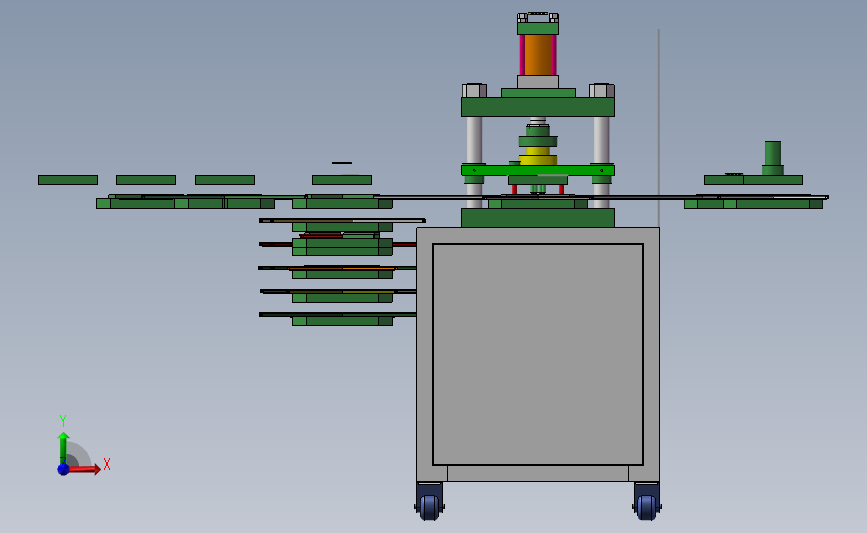This screenshot has height=533, width=867.
Task: Select the right caster wheel under cabinet
Action: (x=646, y=506)
